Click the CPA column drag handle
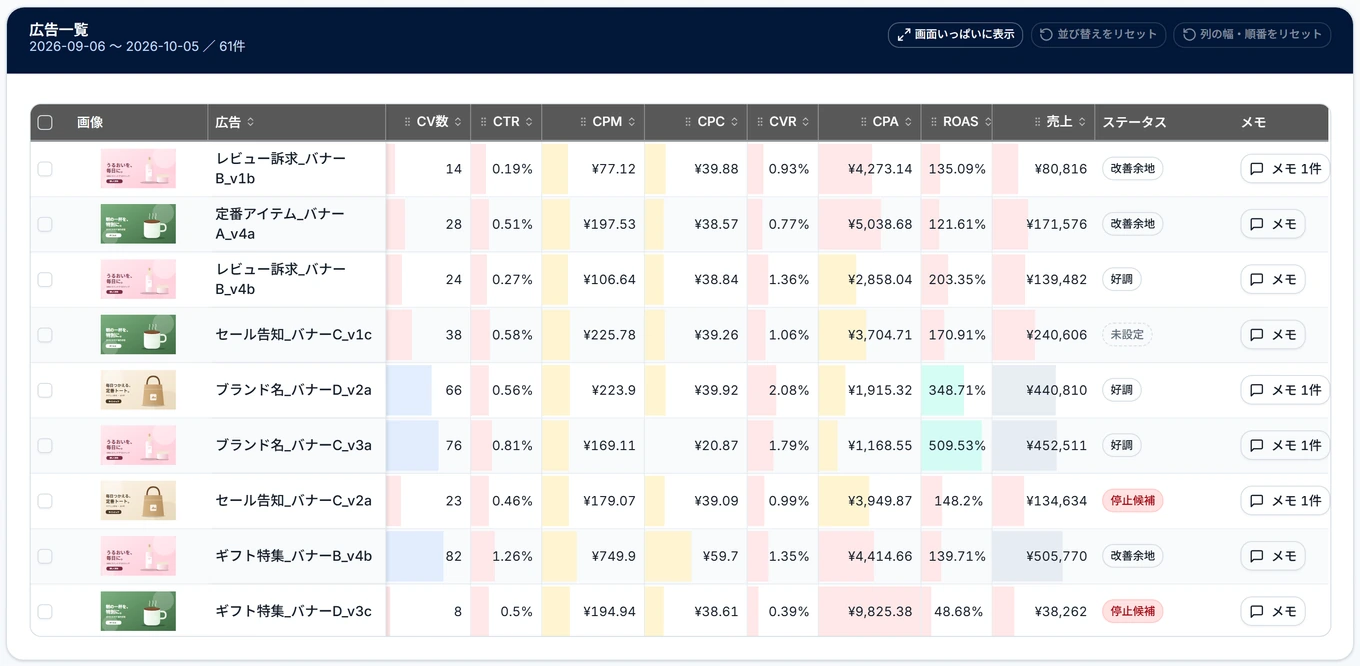The image size is (1360, 666). [862, 122]
